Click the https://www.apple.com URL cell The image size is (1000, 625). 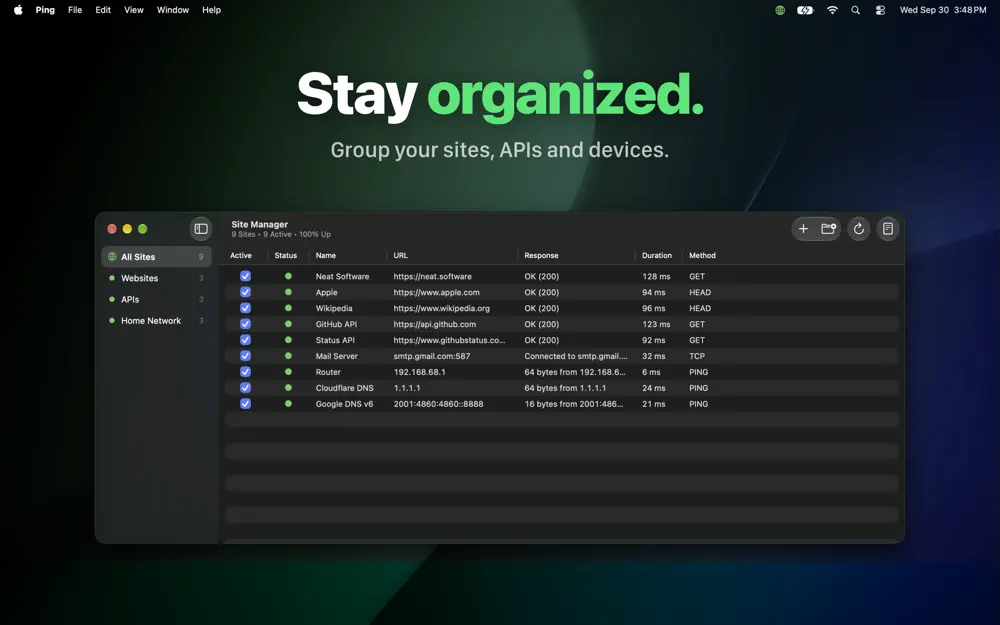pyautogui.click(x=436, y=292)
